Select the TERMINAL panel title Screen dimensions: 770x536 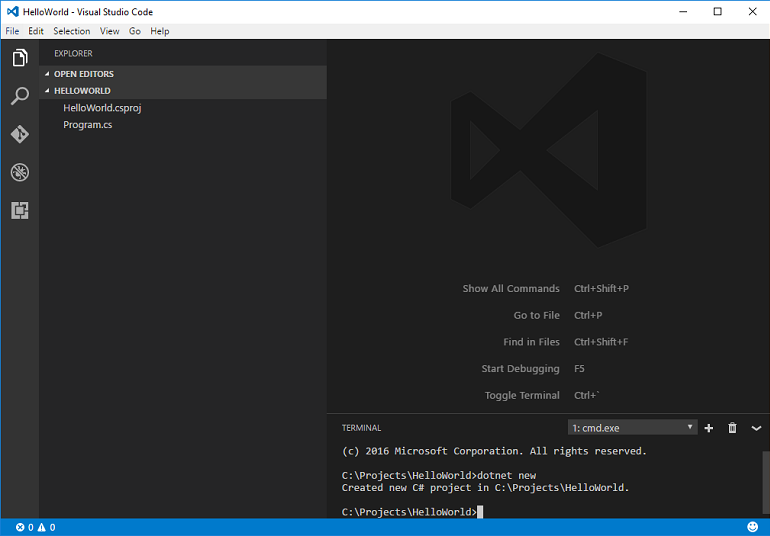point(361,428)
